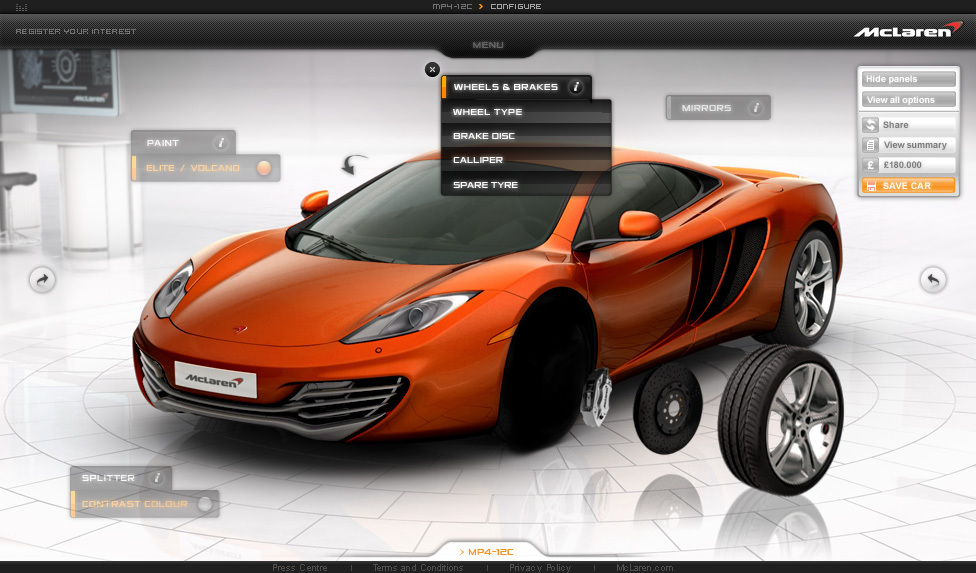
Task: Choose Wheel Type from the menu
Action: (x=526, y=112)
